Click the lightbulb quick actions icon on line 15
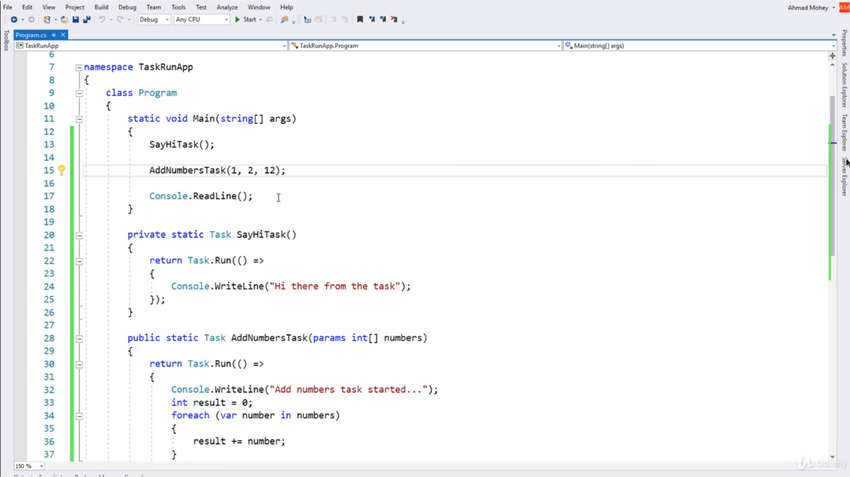Image resolution: width=850 pixels, height=477 pixels. click(62, 170)
